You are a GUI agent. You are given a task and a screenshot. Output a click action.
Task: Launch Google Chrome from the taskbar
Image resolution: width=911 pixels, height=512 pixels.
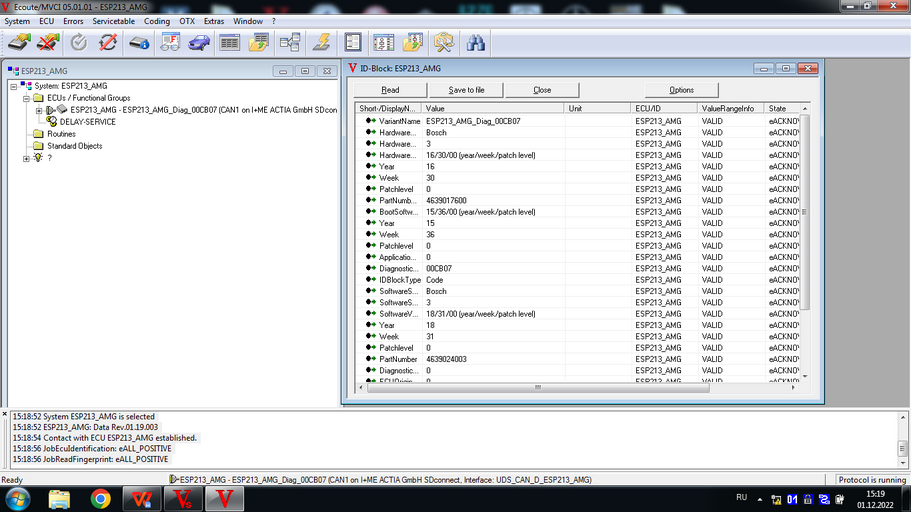[101, 499]
